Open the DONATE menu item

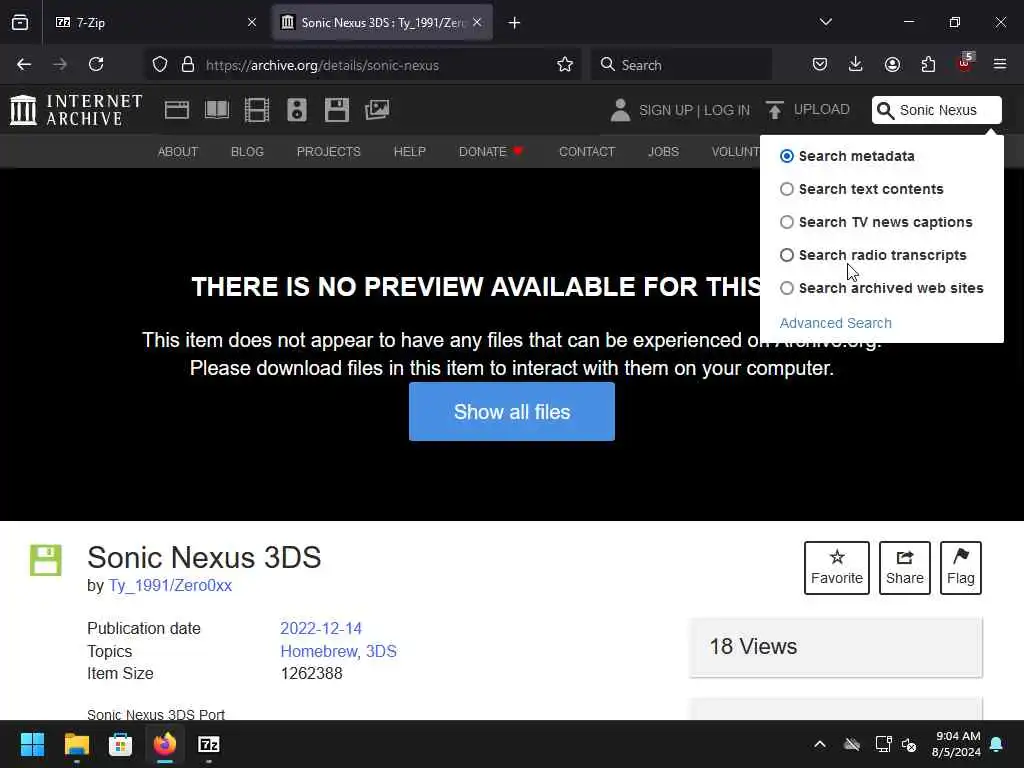pyautogui.click(x=491, y=152)
